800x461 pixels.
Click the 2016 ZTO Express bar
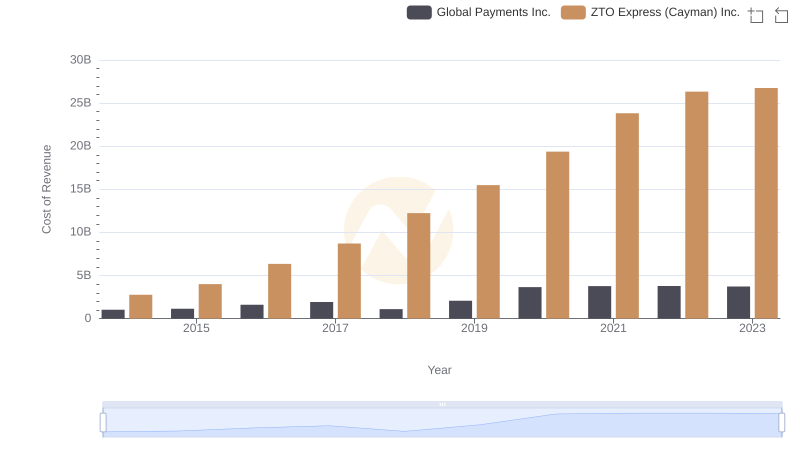pos(280,291)
